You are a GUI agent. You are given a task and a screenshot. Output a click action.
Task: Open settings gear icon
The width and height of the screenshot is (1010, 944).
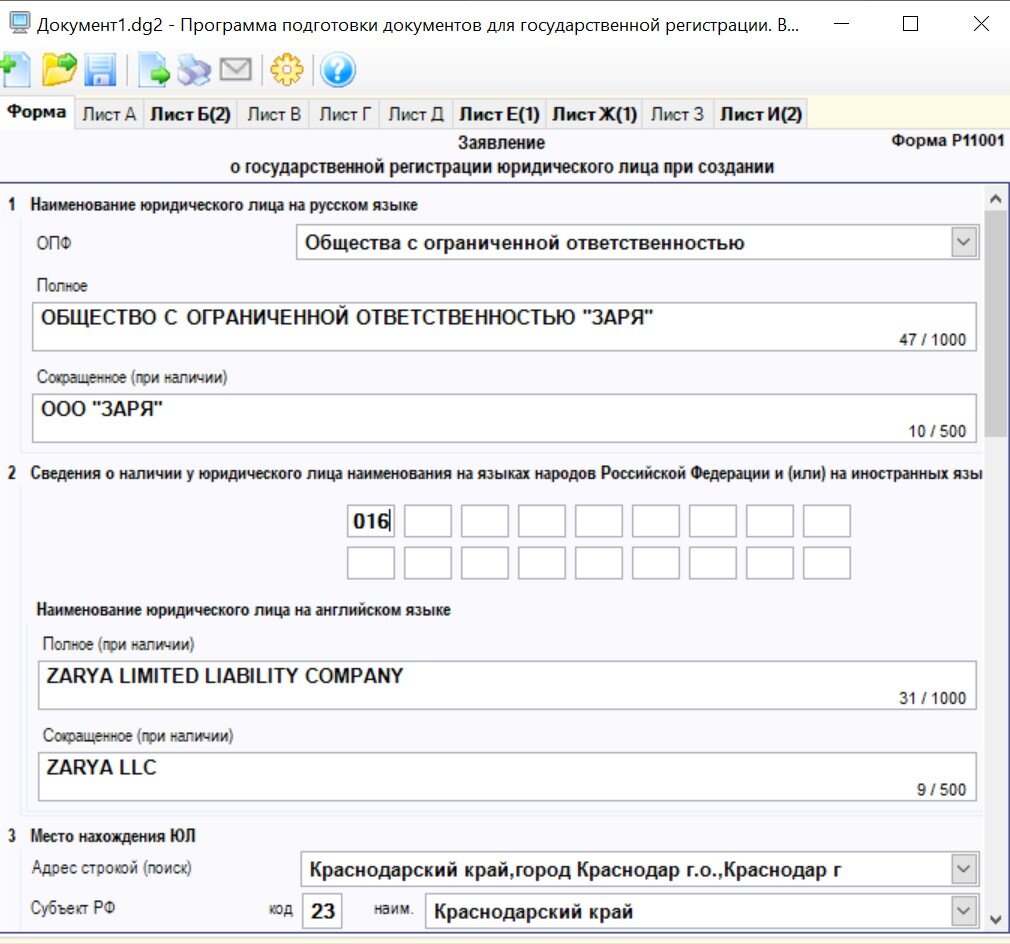coord(287,70)
